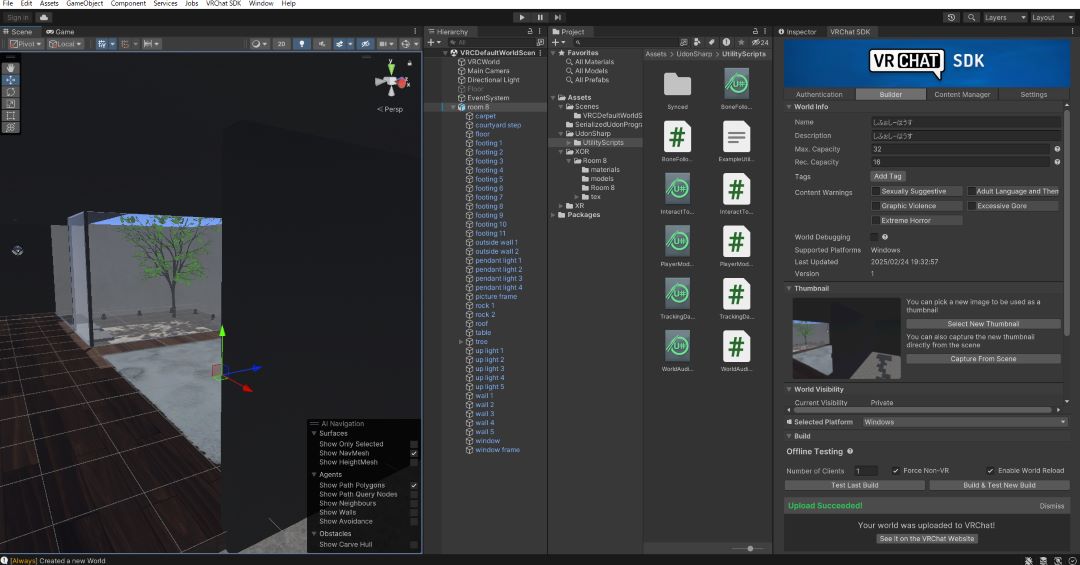Select the Hand view tool

click(x=10, y=68)
